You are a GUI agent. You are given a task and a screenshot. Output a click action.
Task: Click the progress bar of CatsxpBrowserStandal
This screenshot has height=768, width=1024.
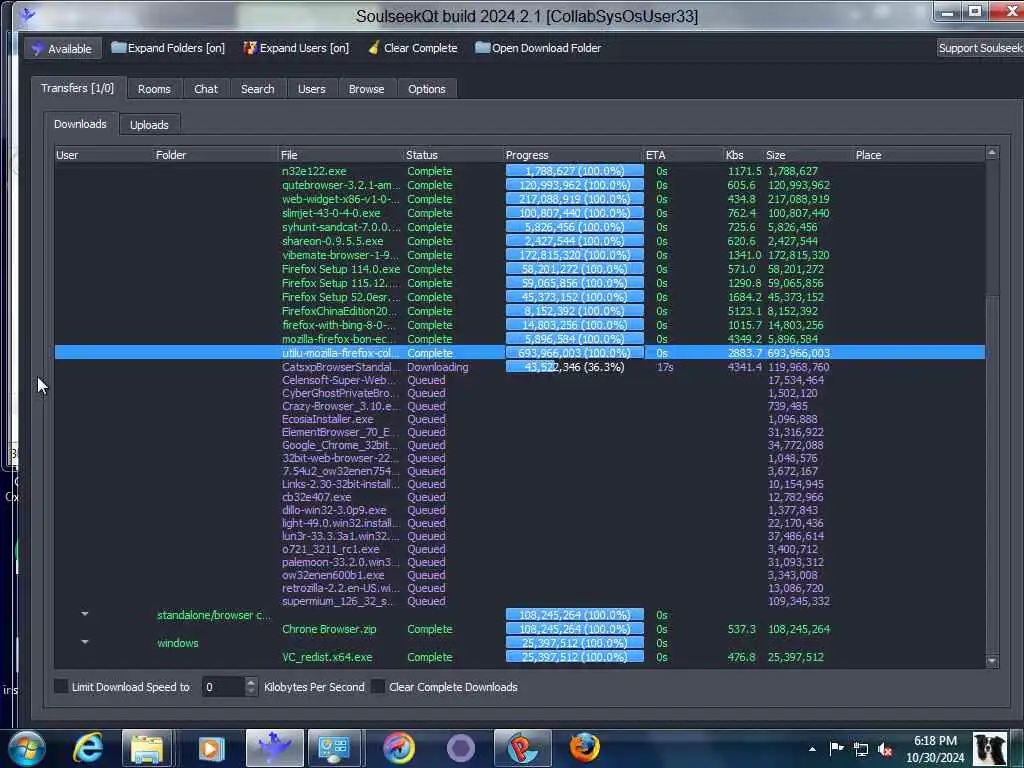pos(574,367)
